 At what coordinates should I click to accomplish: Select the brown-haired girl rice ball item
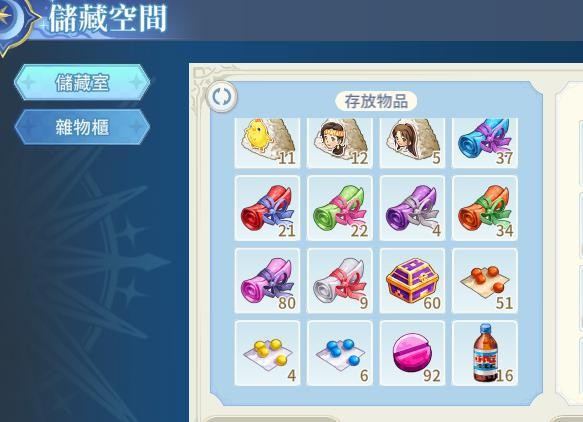coord(412,143)
